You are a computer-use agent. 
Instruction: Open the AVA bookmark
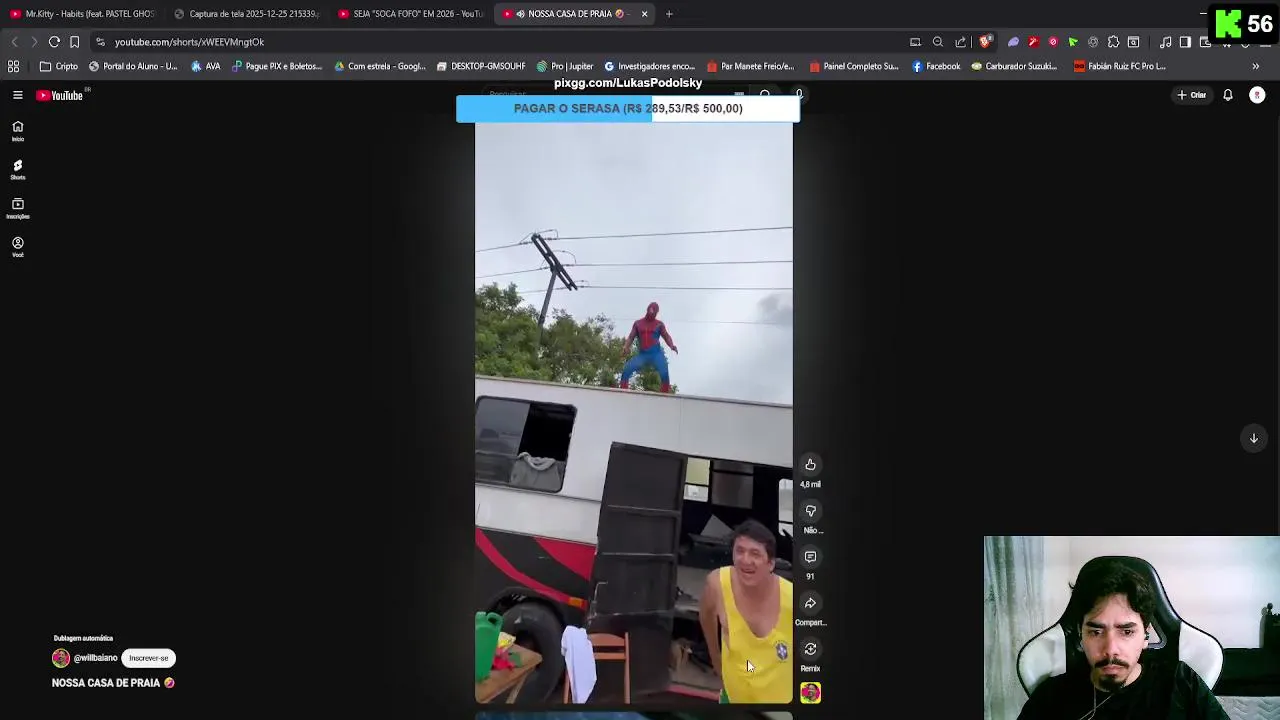[206, 66]
